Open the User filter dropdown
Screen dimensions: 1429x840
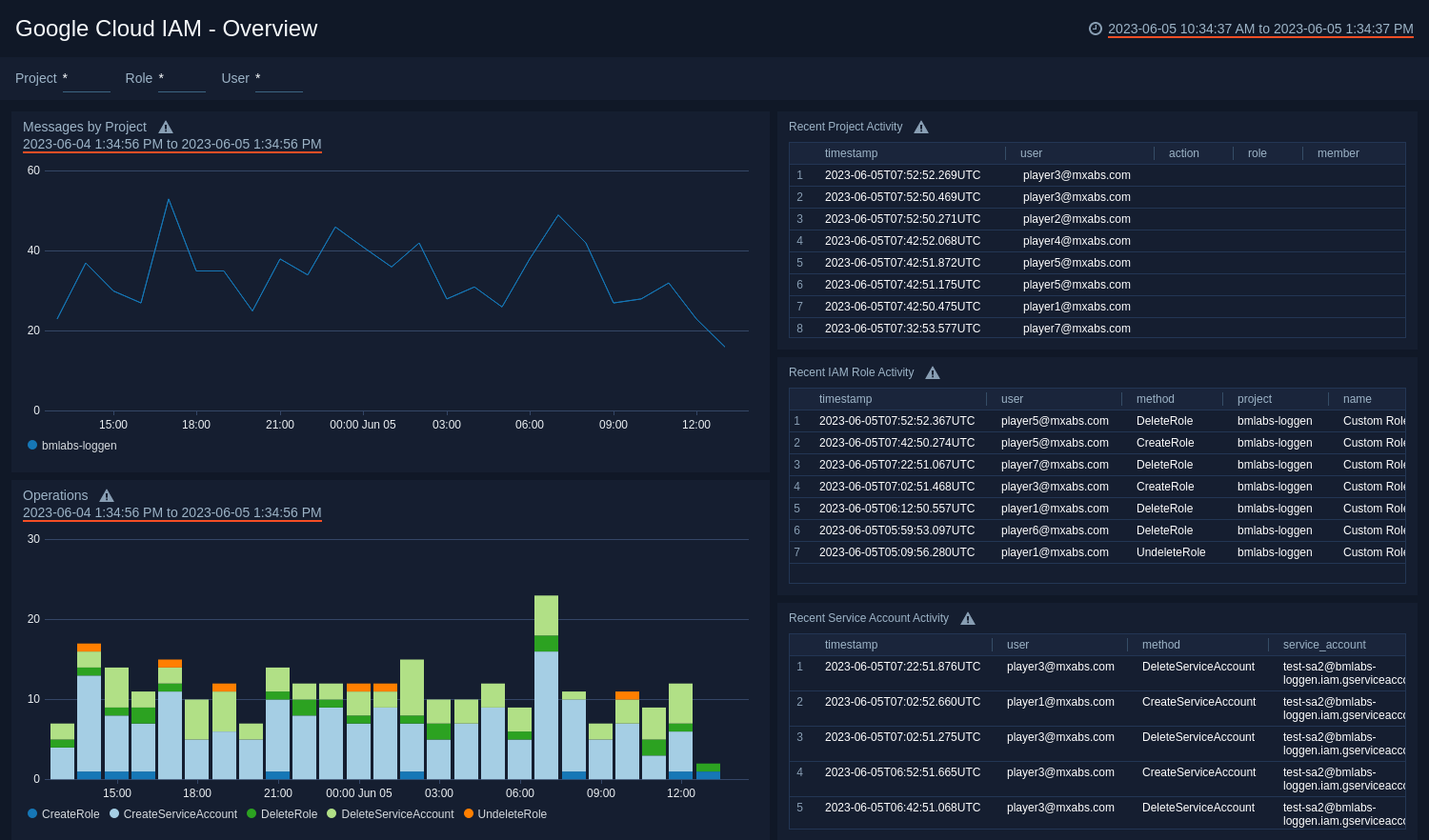(x=278, y=82)
